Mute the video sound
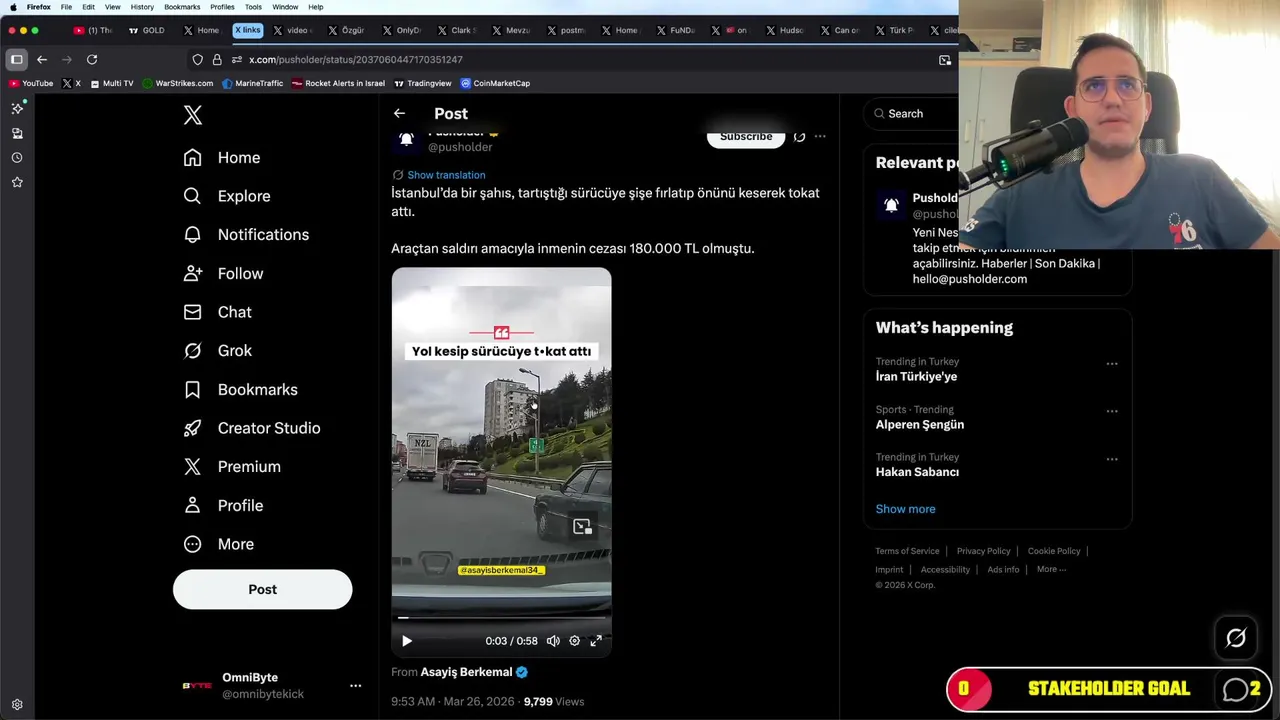The image size is (1280, 720). [x=553, y=641]
